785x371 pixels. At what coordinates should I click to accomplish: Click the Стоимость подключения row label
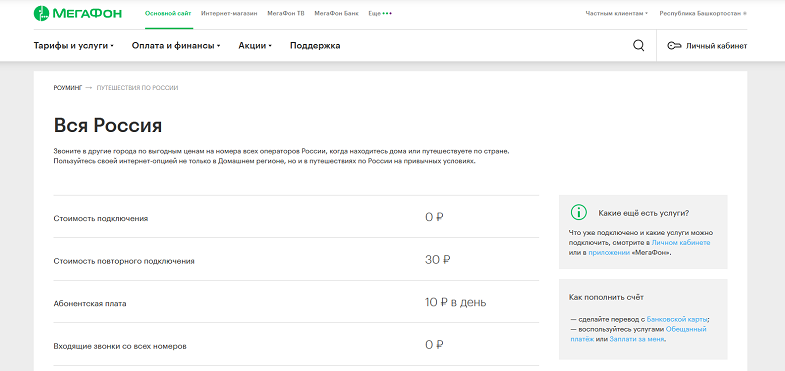pos(101,219)
